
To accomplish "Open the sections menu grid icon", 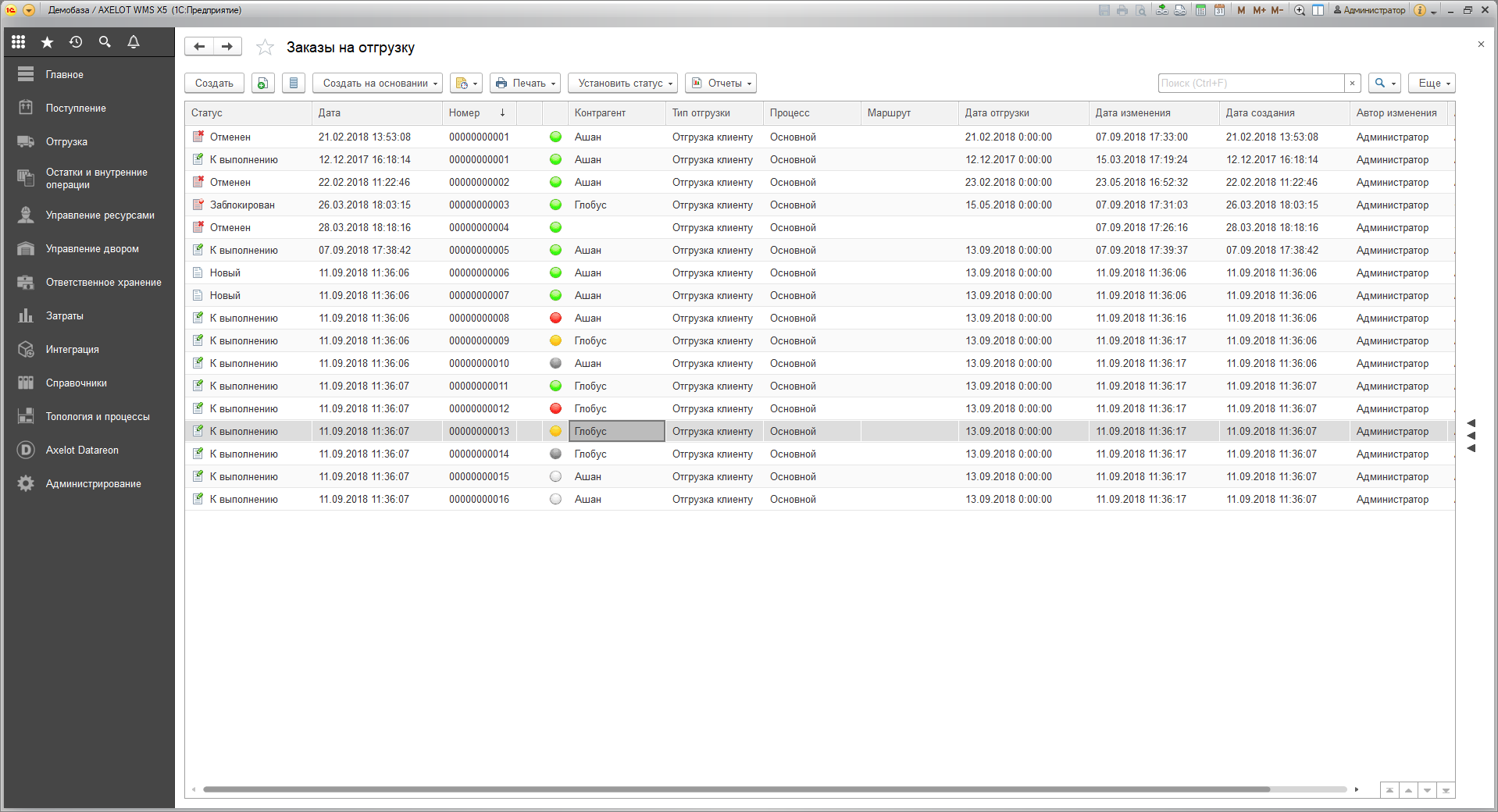I will [x=18, y=42].
